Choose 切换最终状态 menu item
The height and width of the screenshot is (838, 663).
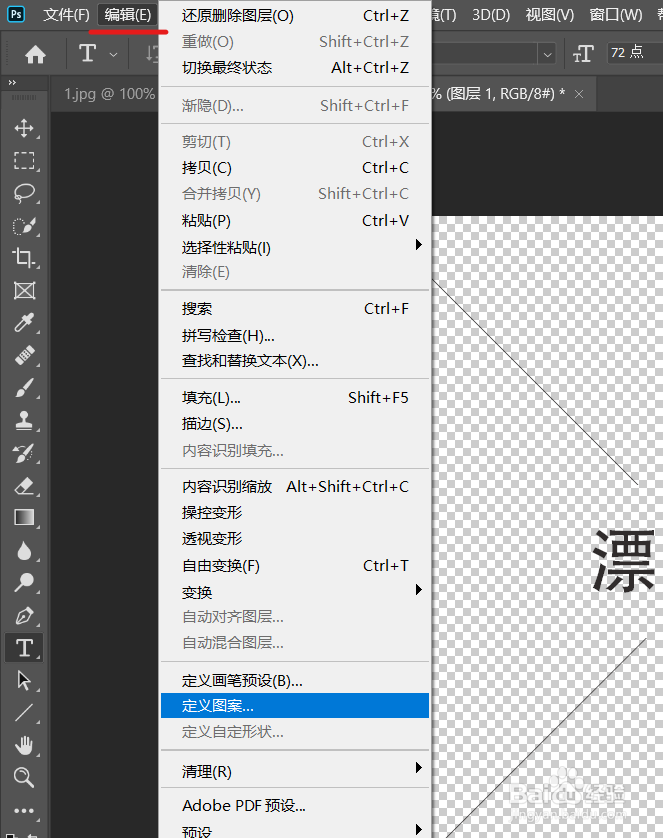coord(294,68)
